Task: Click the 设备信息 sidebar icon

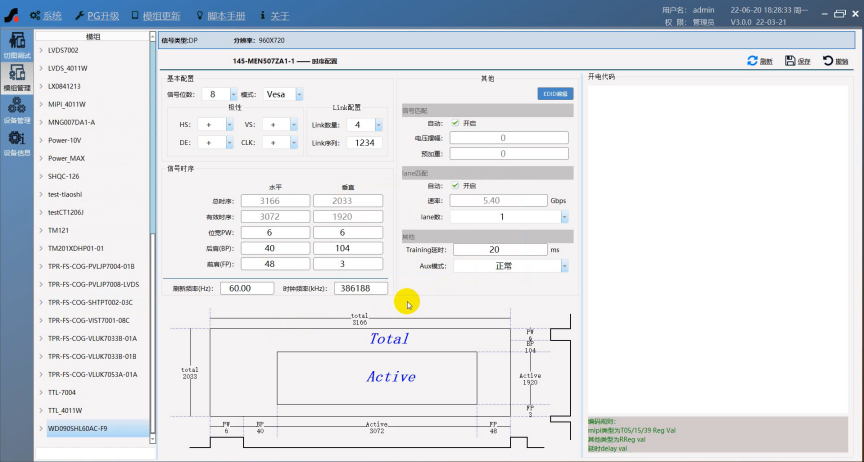Action: click(x=17, y=142)
